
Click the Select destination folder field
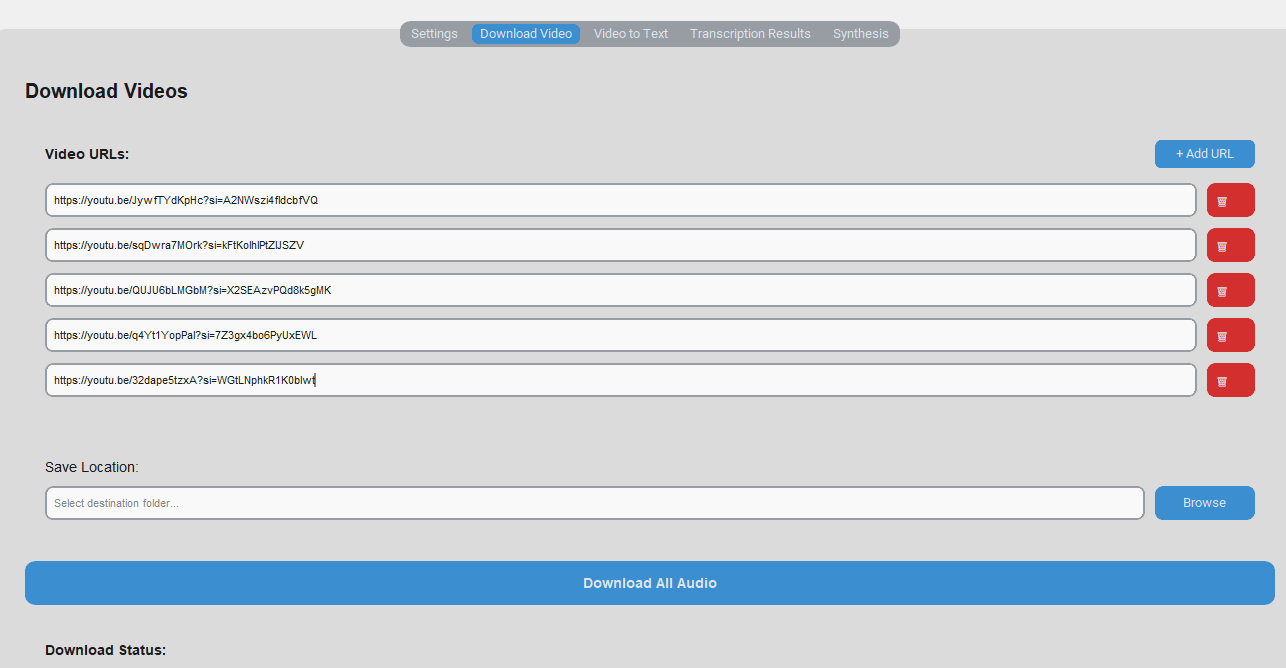595,503
